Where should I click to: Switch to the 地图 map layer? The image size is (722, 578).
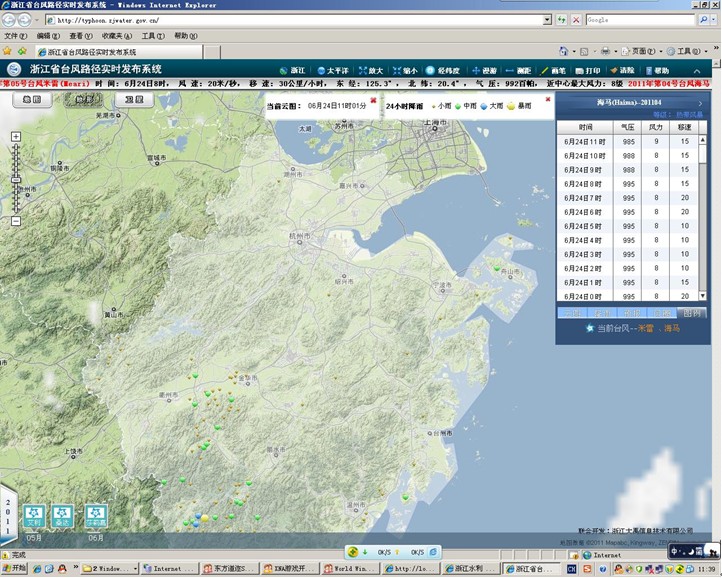click(32, 99)
